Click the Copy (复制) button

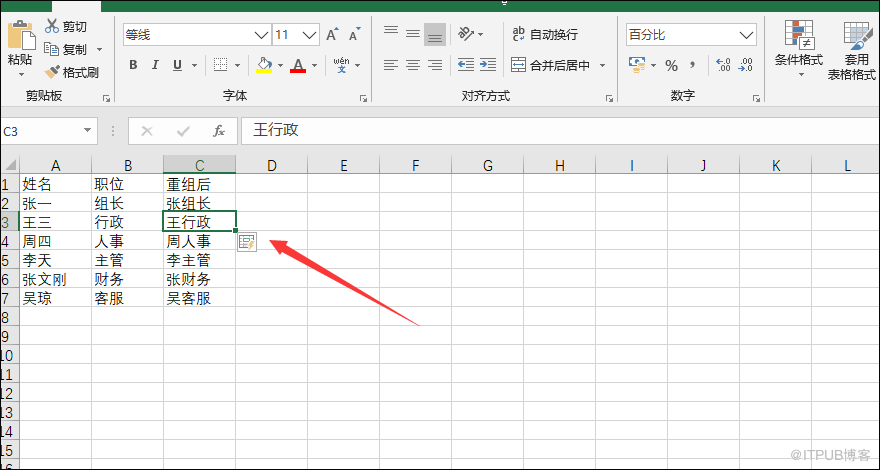click(66, 49)
